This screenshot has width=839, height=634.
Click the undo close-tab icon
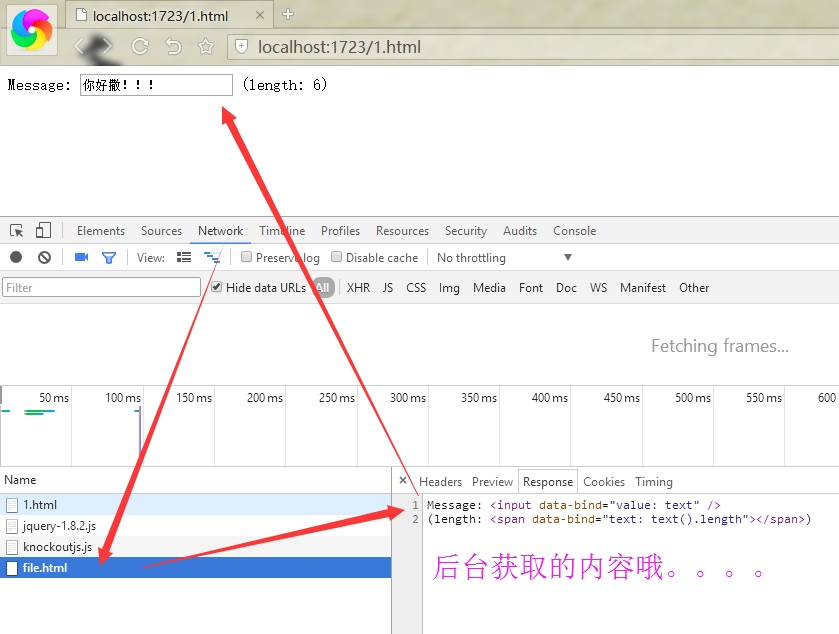click(173, 47)
